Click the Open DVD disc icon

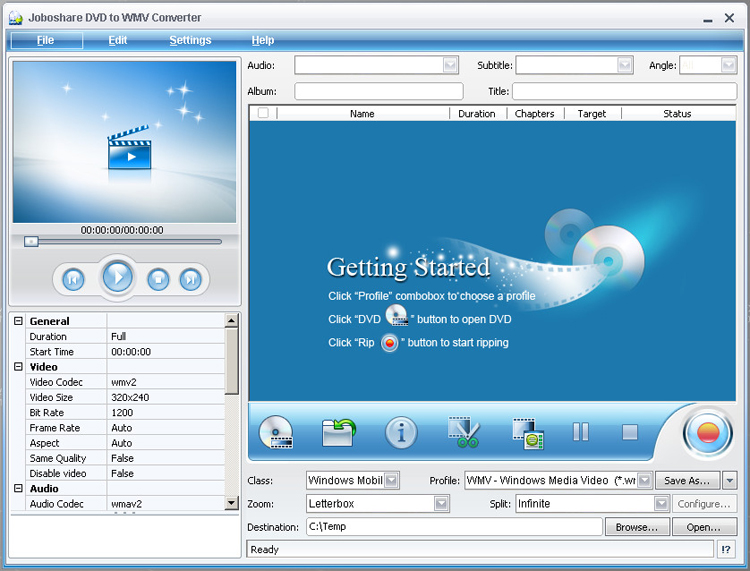[x=276, y=432]
